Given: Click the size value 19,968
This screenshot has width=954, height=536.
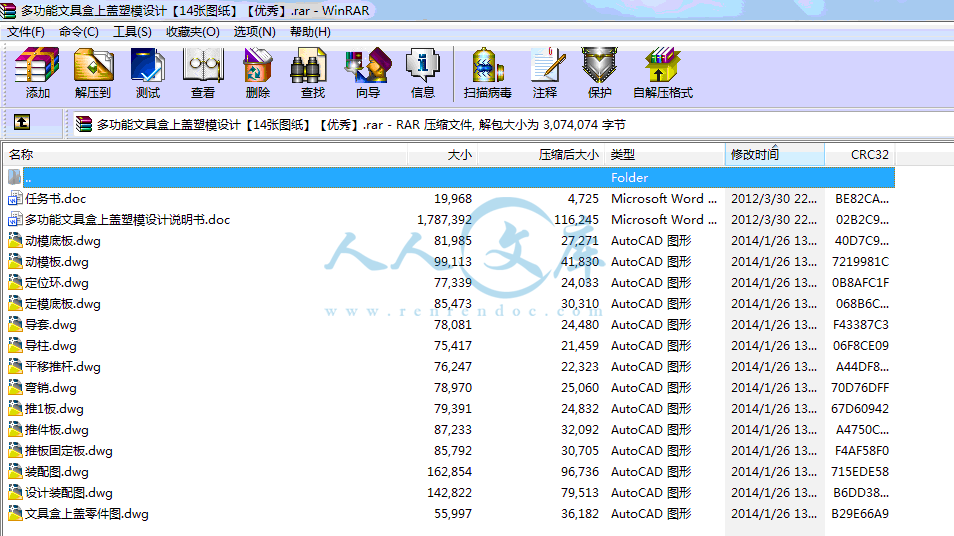Looking at the screenshot, I should 453,198.
